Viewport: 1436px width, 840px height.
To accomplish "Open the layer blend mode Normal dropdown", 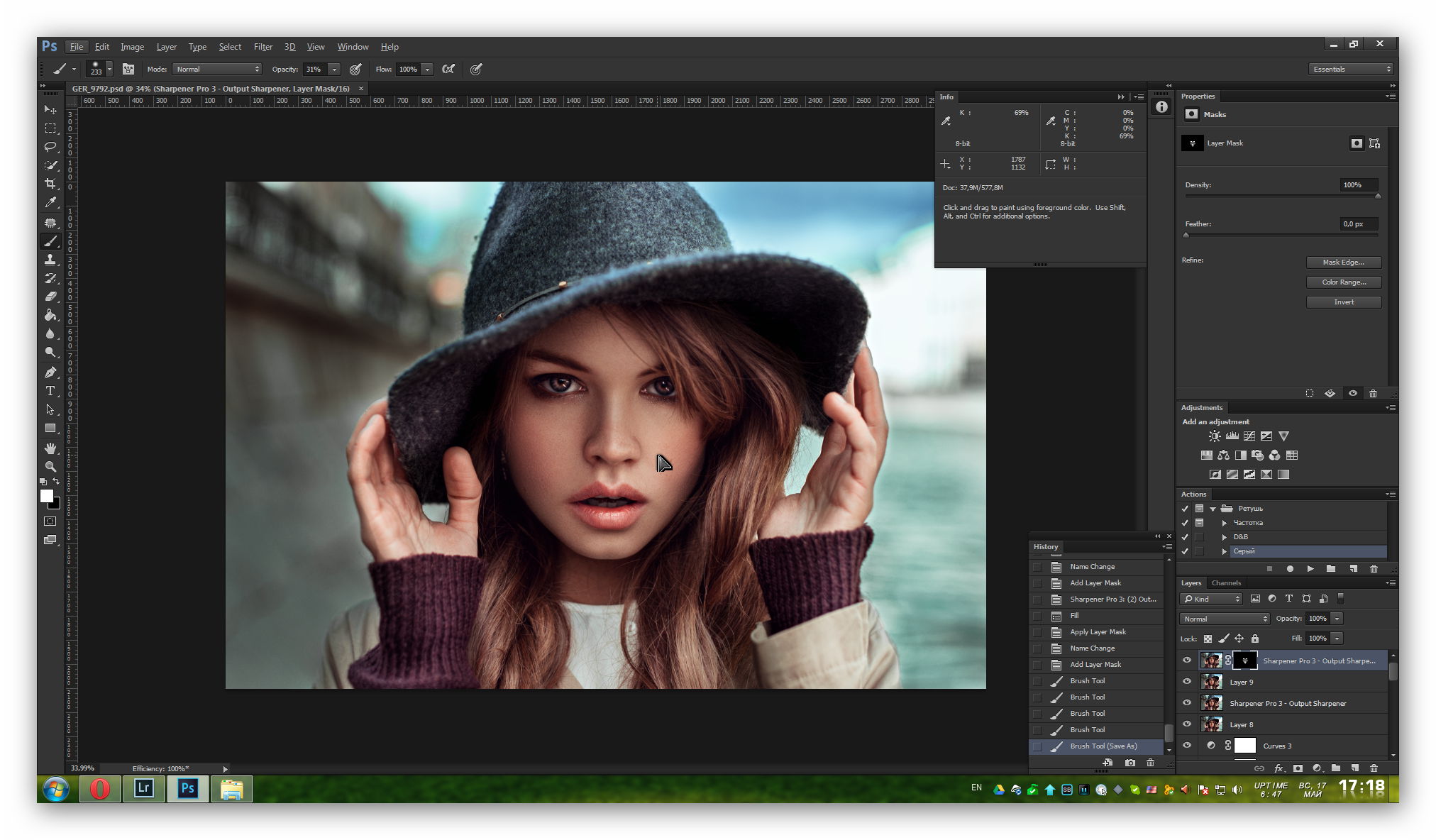I will 1225,619.
